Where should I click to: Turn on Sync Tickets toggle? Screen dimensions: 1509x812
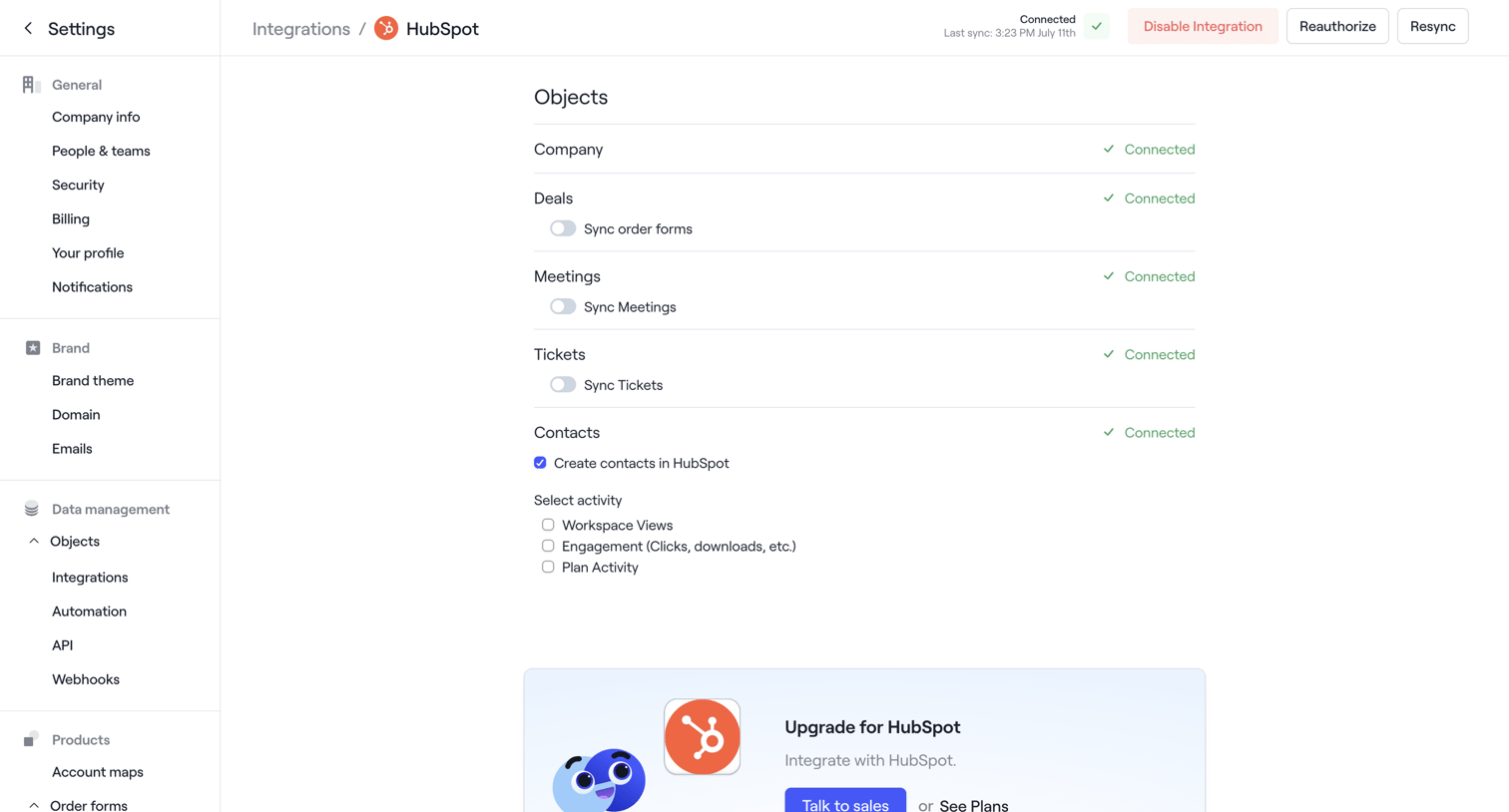coord(563,384)
